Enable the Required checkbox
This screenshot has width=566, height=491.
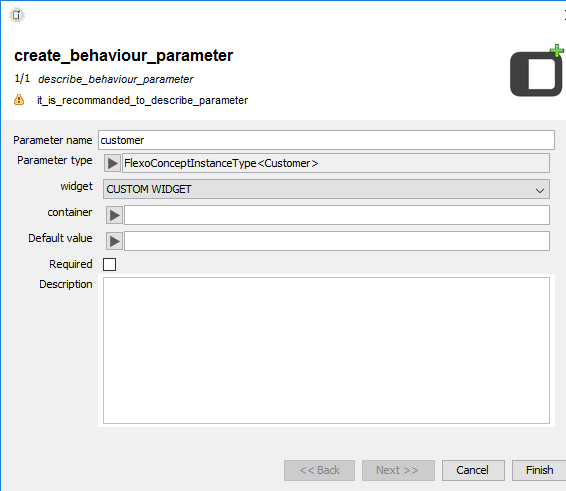[109, 264]
